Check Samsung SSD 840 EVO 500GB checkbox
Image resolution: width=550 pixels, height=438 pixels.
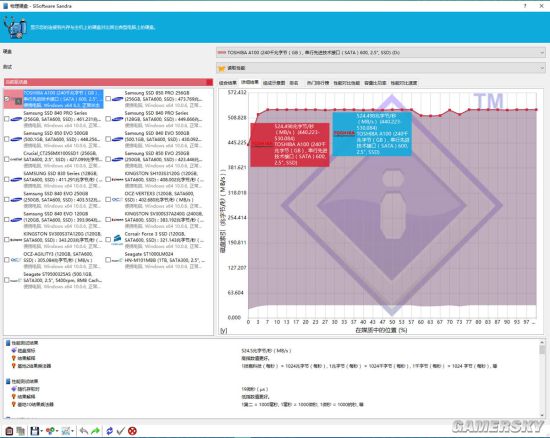pos(108,139)
